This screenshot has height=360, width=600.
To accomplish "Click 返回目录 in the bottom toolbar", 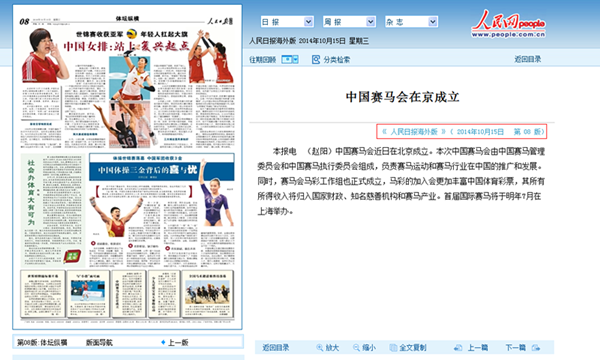I will pos(276,347).
